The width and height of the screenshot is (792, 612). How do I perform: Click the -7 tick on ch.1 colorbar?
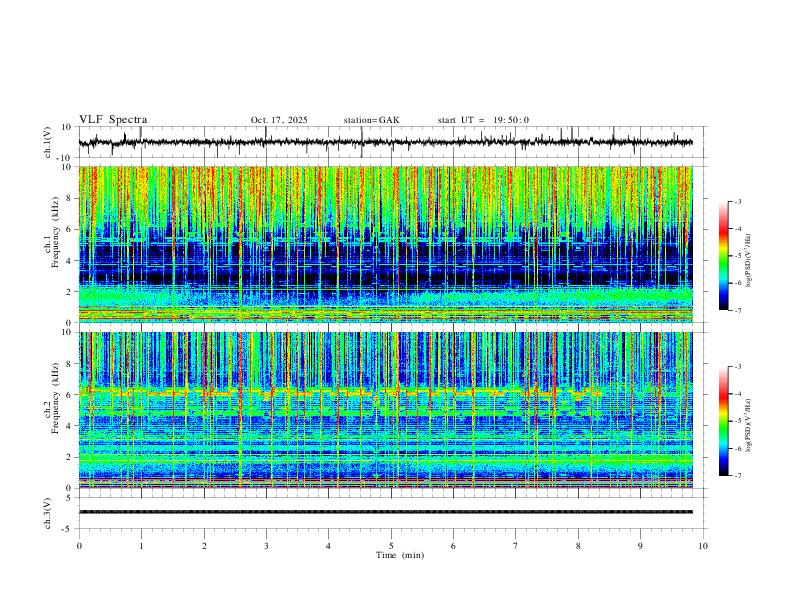click(x=737, y=310)
